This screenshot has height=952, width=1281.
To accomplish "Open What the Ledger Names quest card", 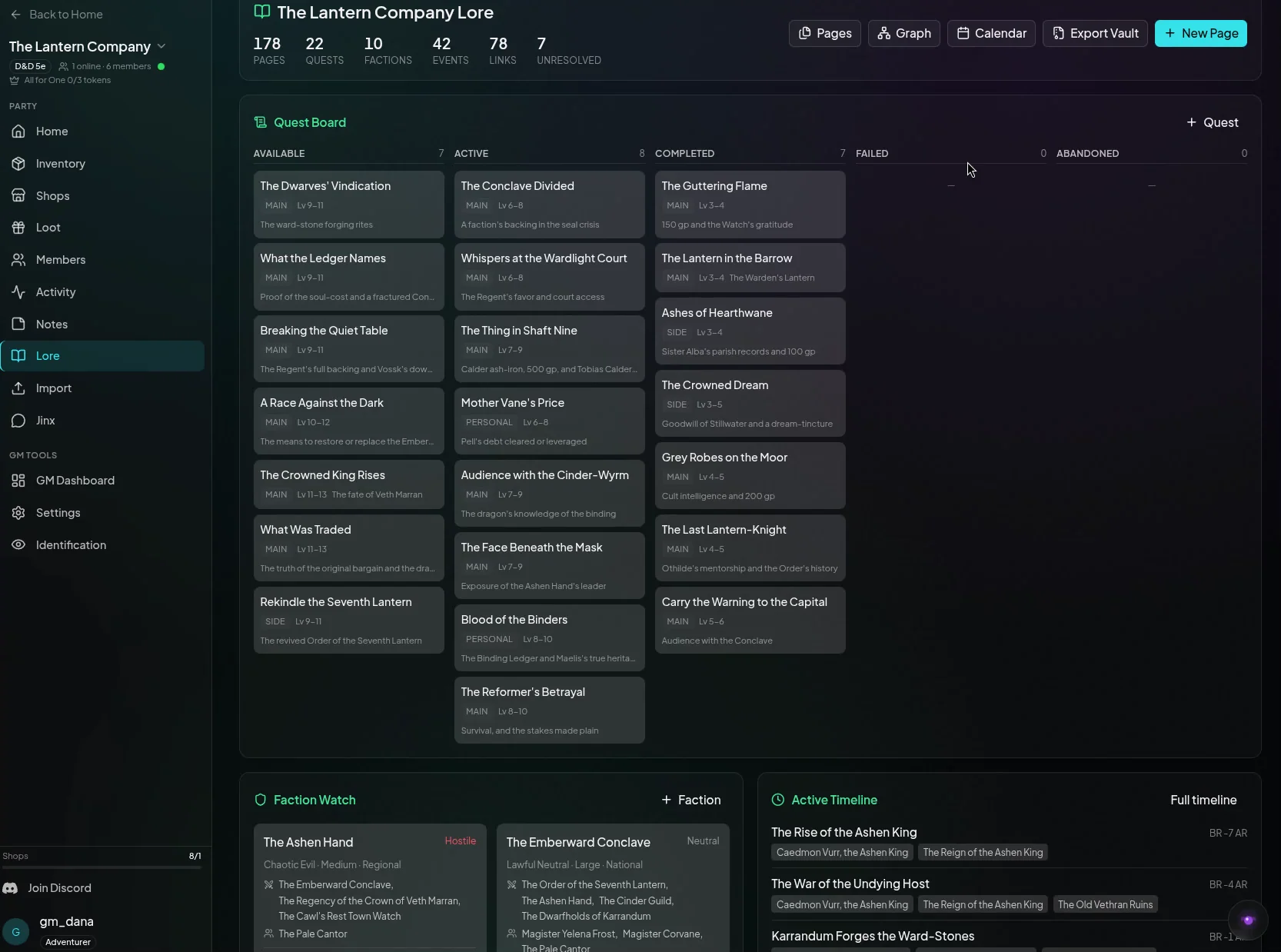I will 349,277.
